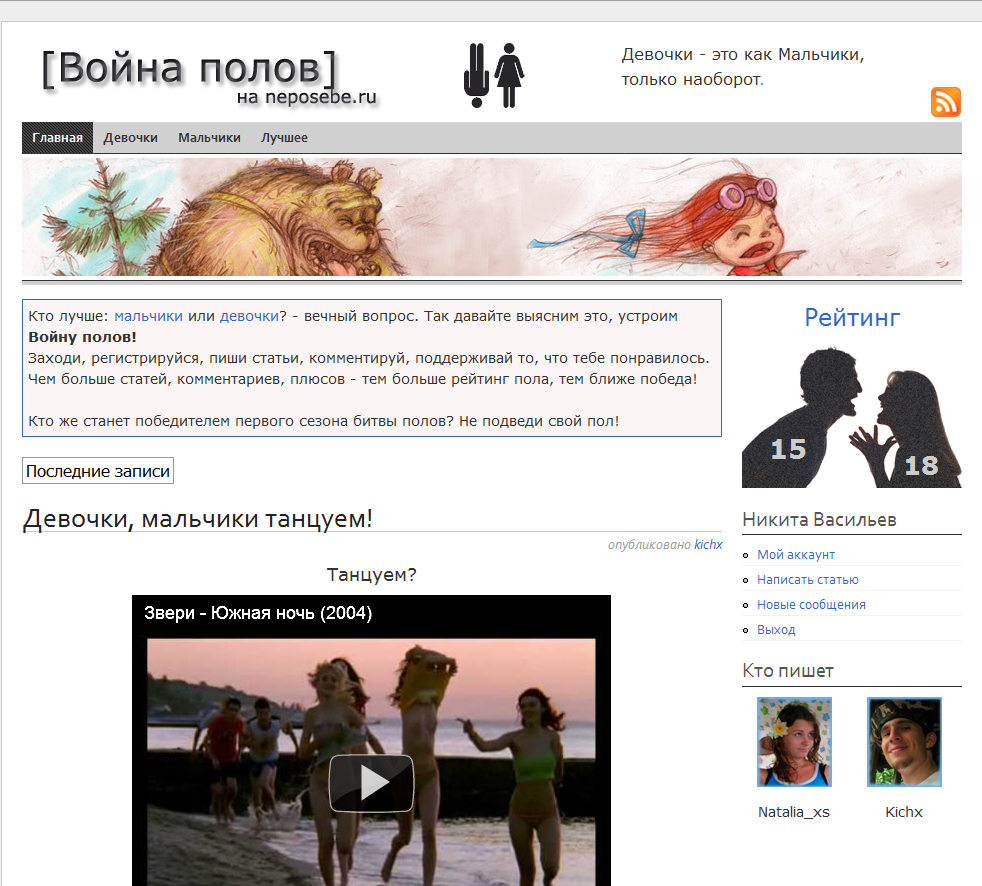Click the Последние записи button
982x886 pixels.
tap(97, 470)
